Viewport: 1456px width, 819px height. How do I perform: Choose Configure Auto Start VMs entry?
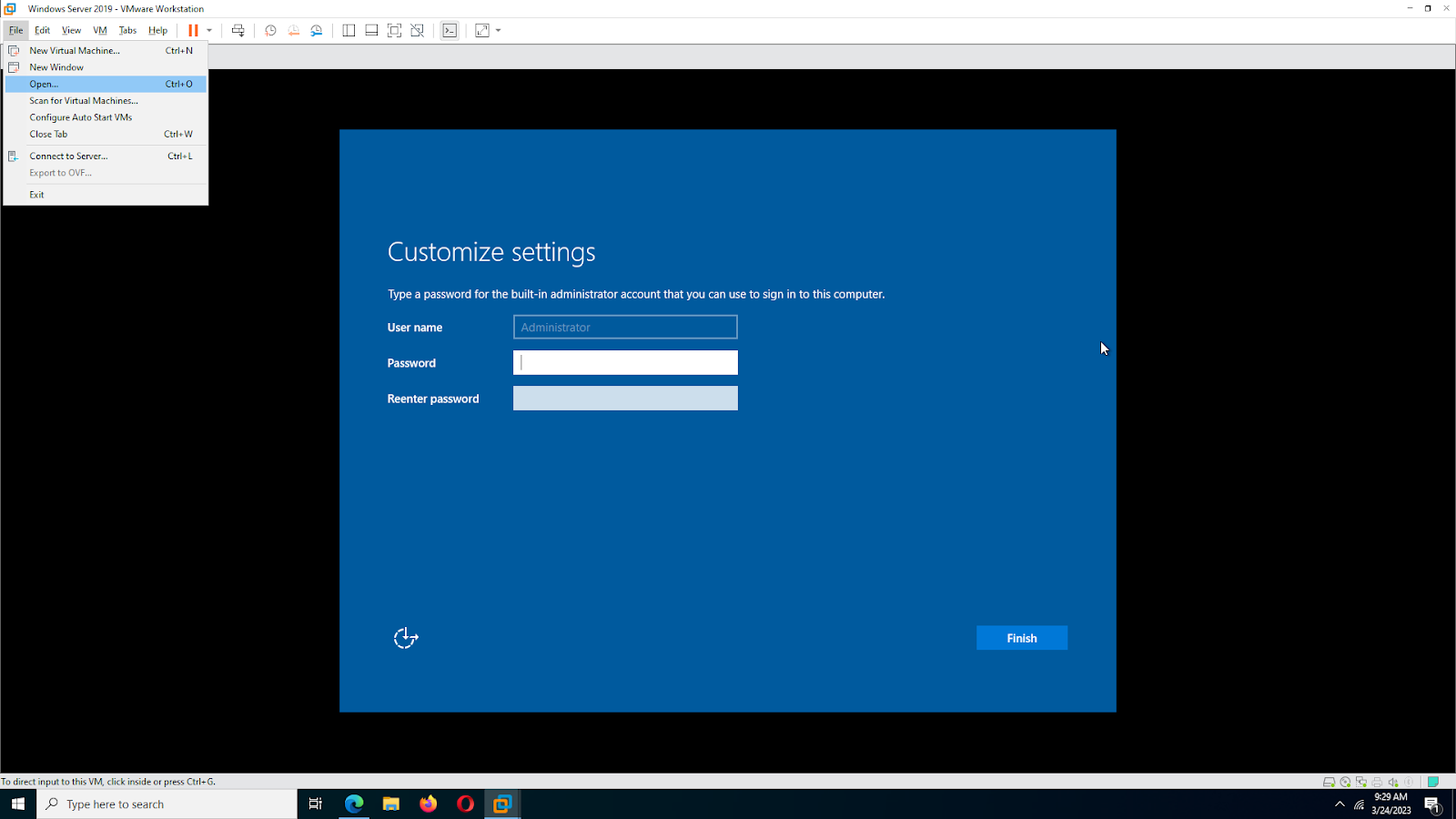pos(106,117)
